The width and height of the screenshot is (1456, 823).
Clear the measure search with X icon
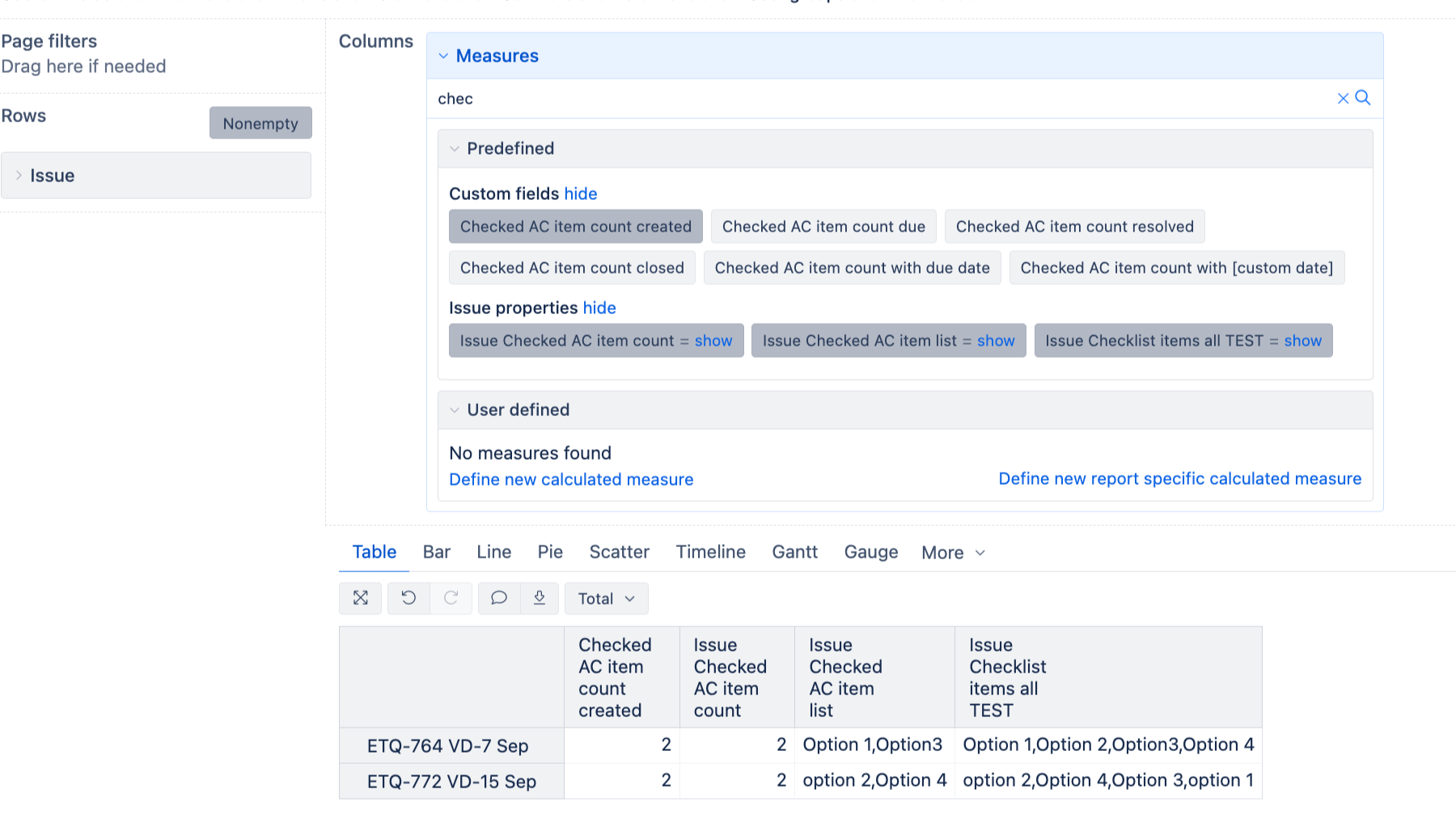[1343, 99]
